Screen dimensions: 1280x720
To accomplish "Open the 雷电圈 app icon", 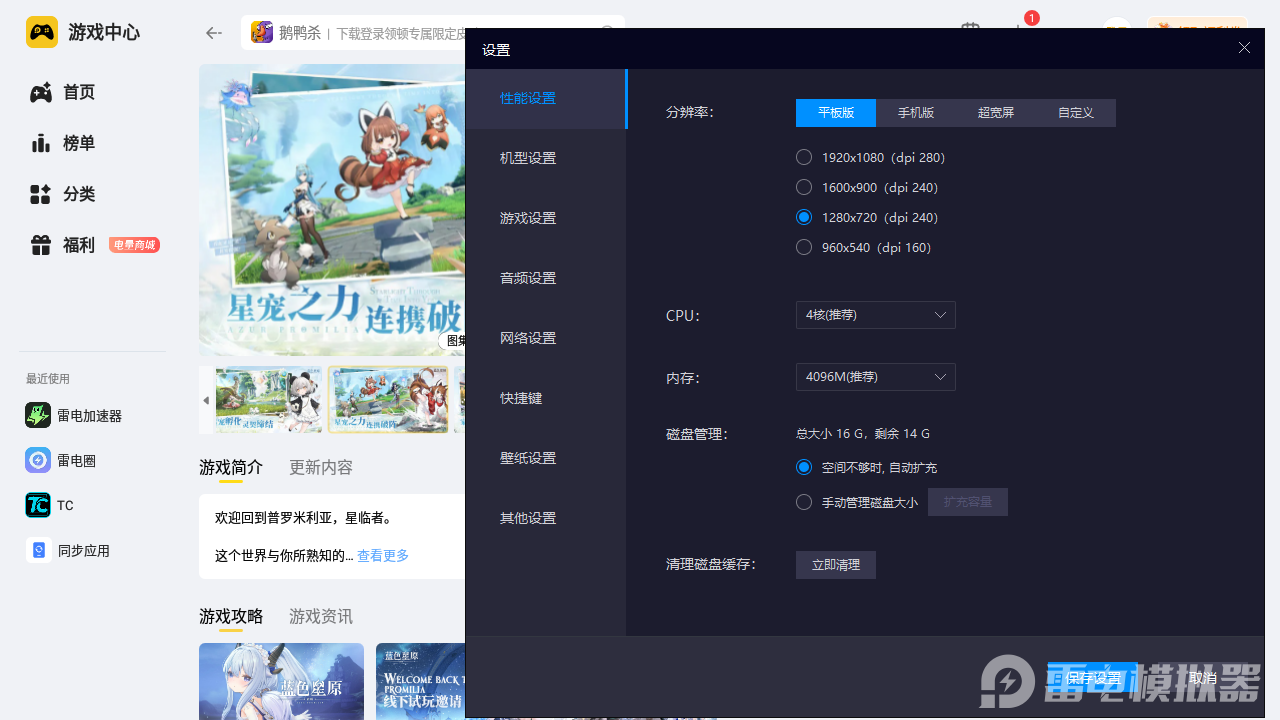I will [x=38, y=460].
